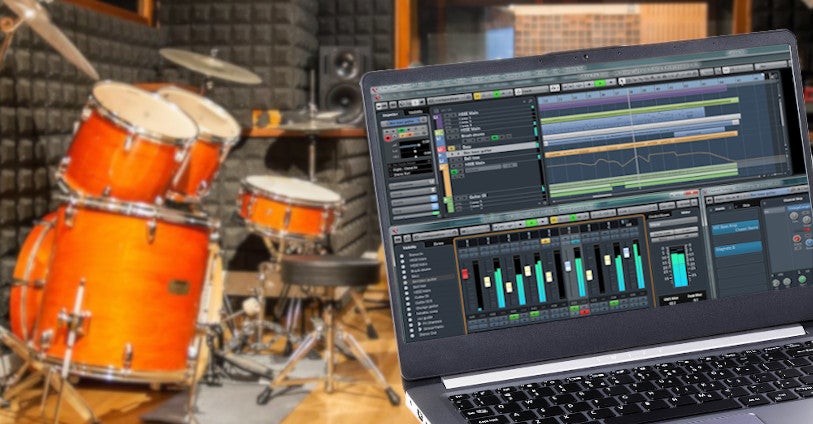Open the Strip tab in channel settings

746,206
